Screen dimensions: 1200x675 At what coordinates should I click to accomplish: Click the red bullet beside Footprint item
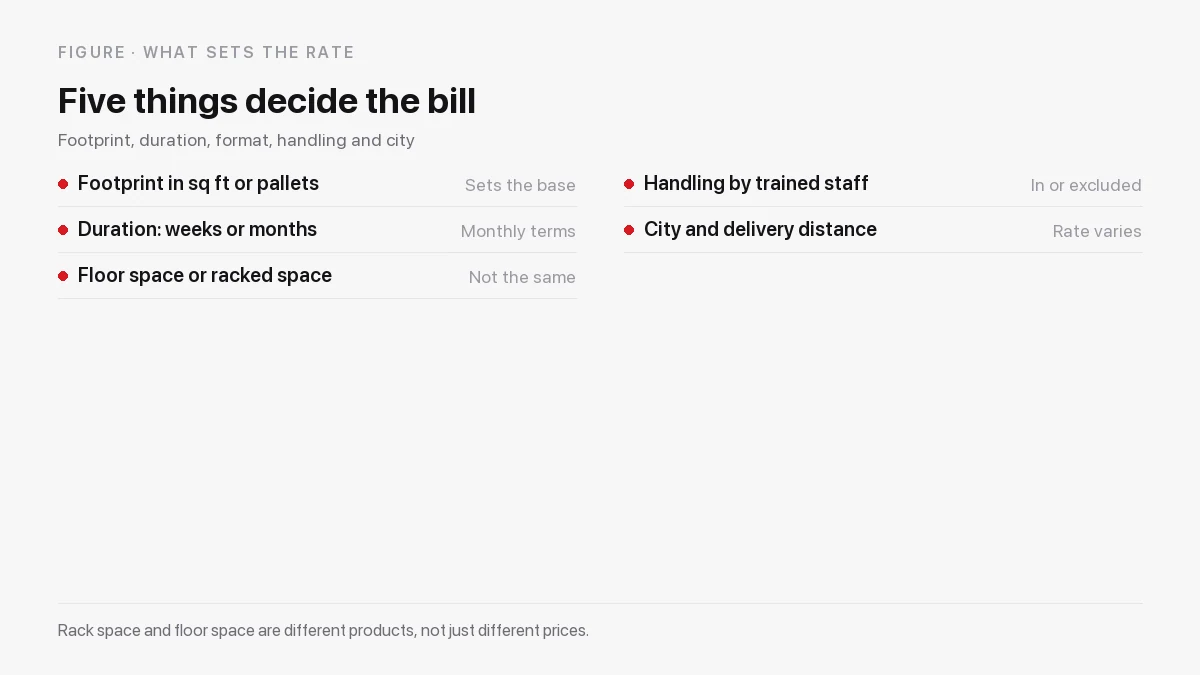pyautogui.click(x=63, y=184)
